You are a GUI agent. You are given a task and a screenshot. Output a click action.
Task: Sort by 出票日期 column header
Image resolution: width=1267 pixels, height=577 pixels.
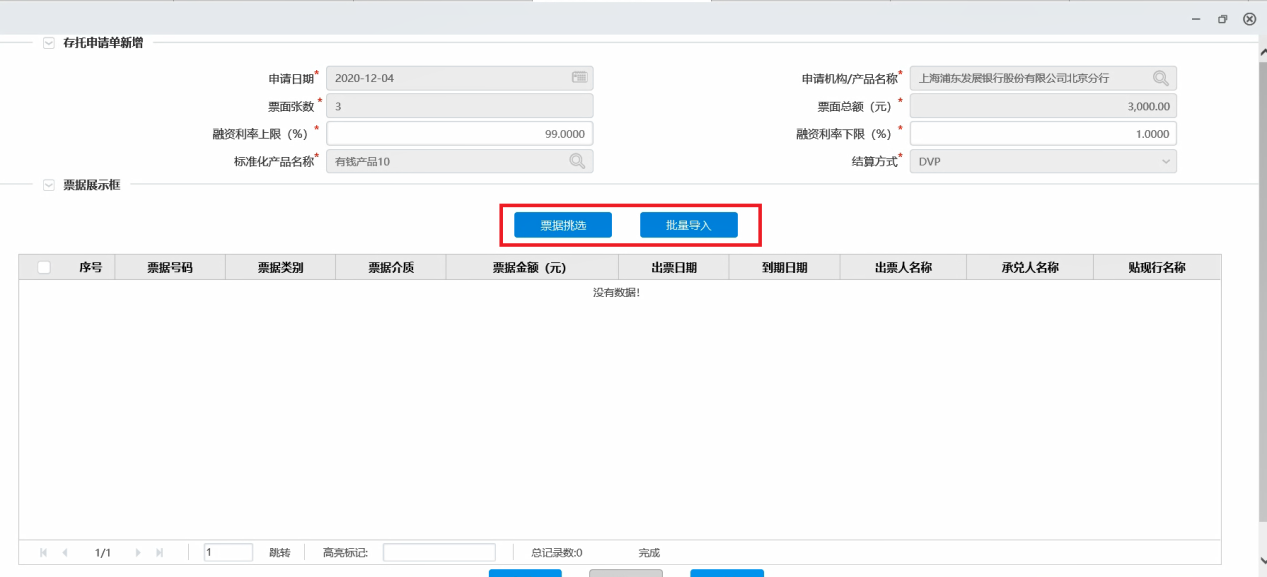click(x=674, y=267)
